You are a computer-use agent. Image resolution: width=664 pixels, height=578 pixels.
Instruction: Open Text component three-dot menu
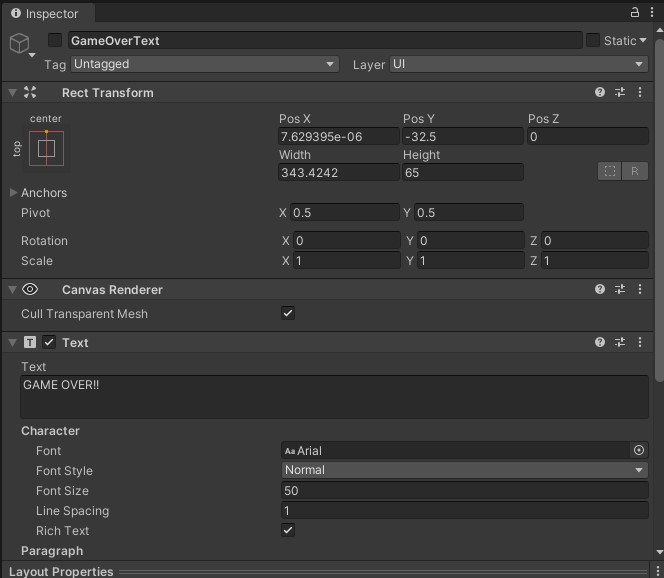(640, 342)
